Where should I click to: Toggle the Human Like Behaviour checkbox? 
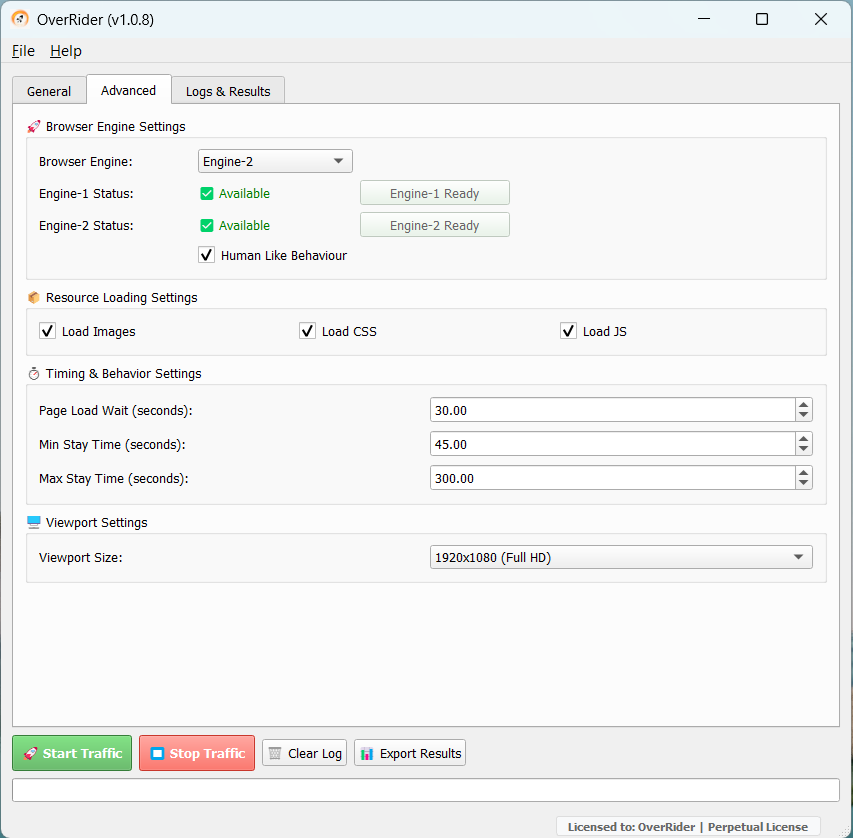[207, 255]
